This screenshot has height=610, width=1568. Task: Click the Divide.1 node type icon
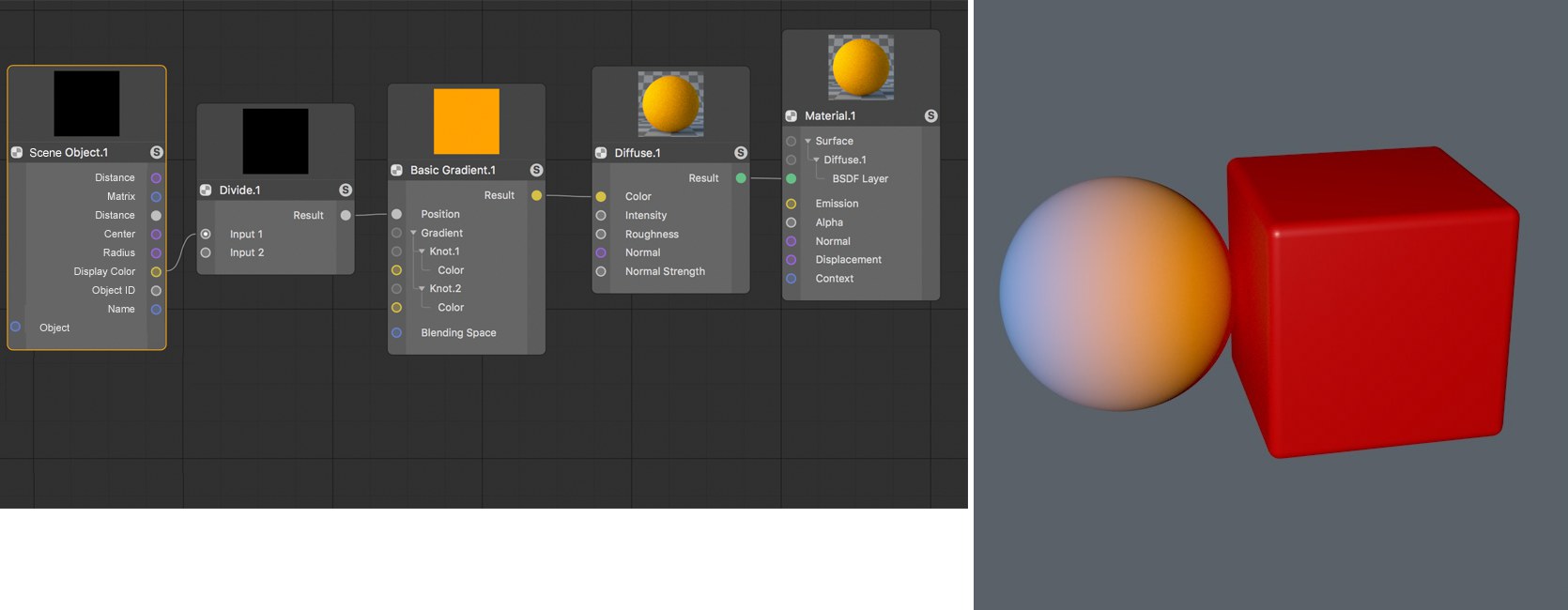click(206, 190)
